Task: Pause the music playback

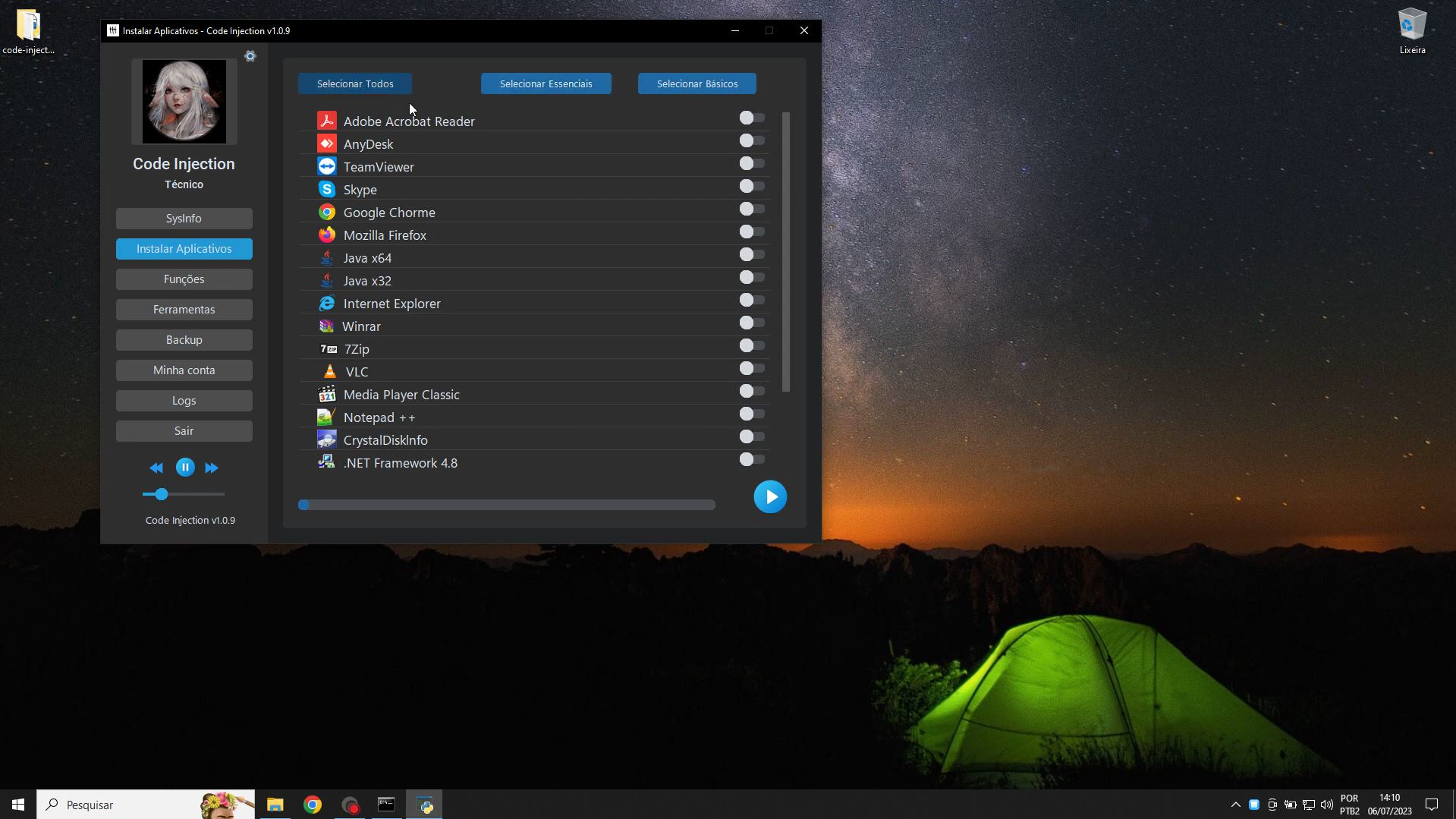Action: tap(185, 468)
